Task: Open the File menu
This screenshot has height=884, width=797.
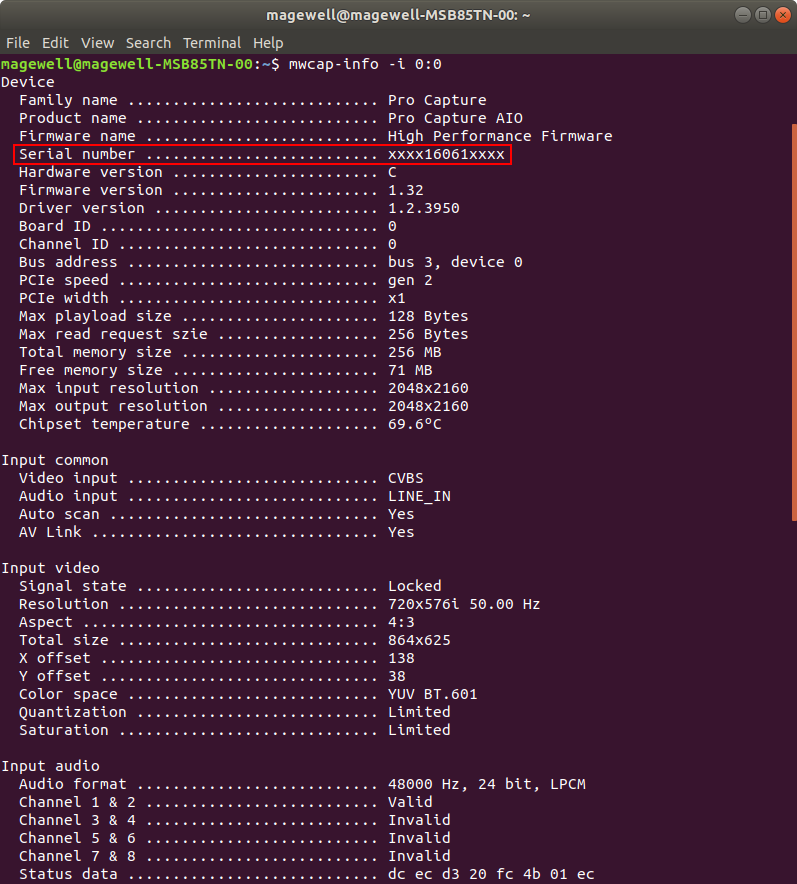Action: (x=17, y=43)
